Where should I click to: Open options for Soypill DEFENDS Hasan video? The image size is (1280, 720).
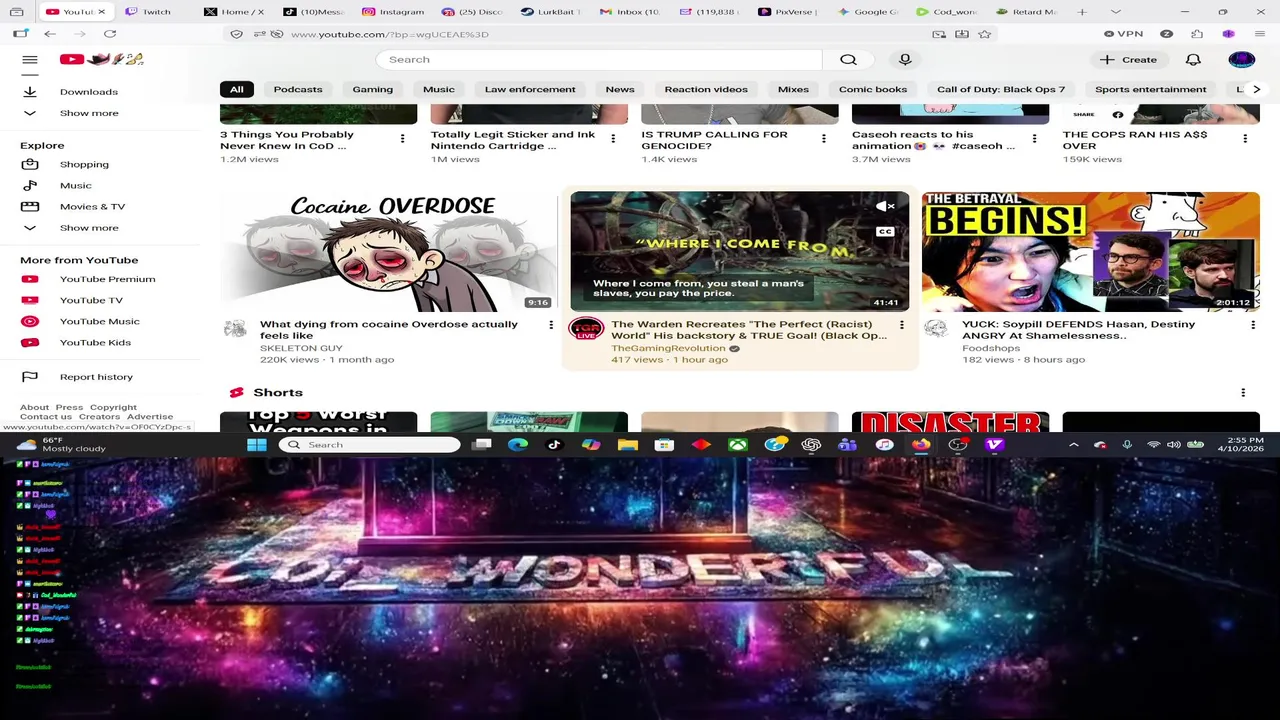tap(1253, 325)
